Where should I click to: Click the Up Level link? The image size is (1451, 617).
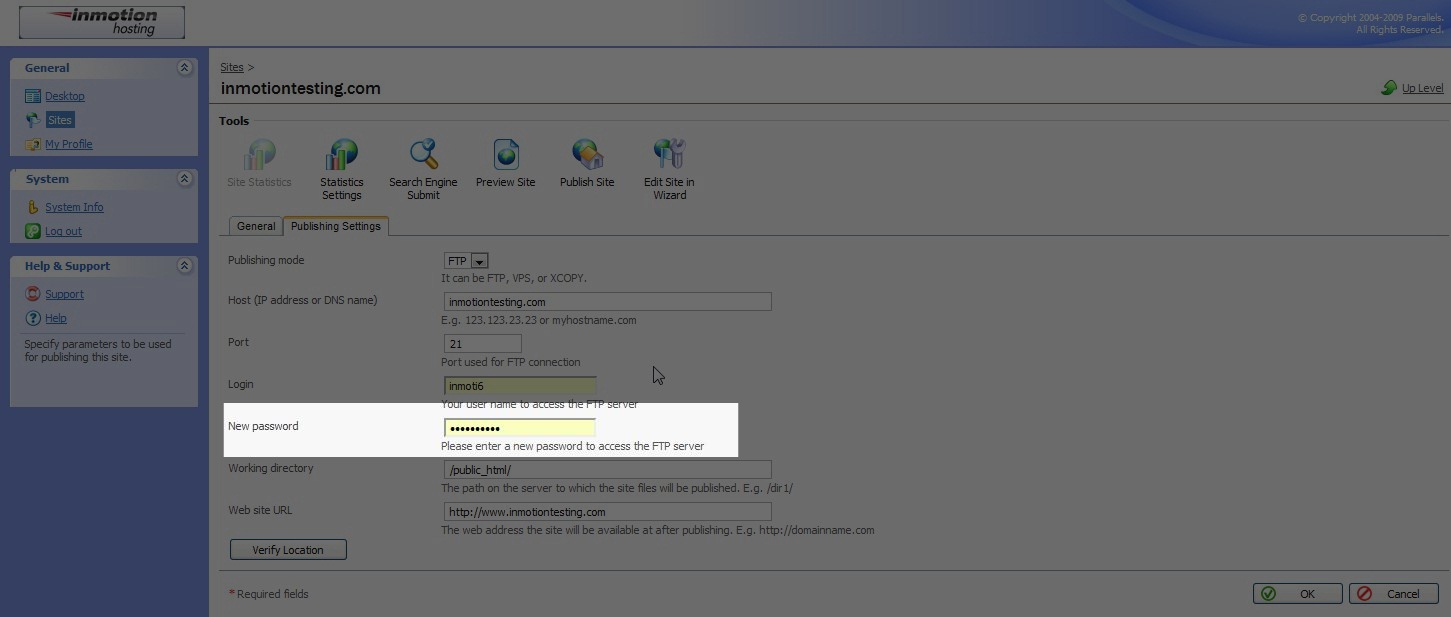coord(1422,88)
